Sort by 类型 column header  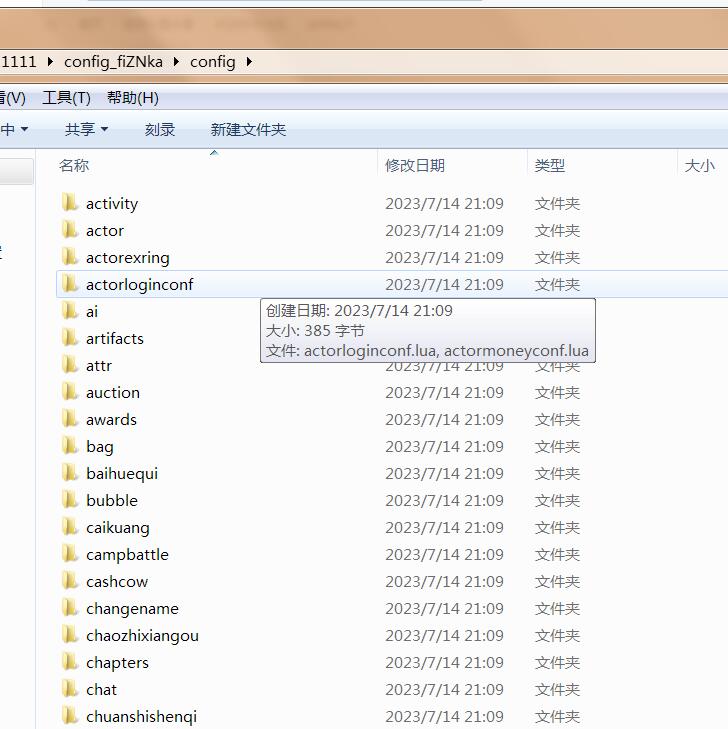click(549, 165)
